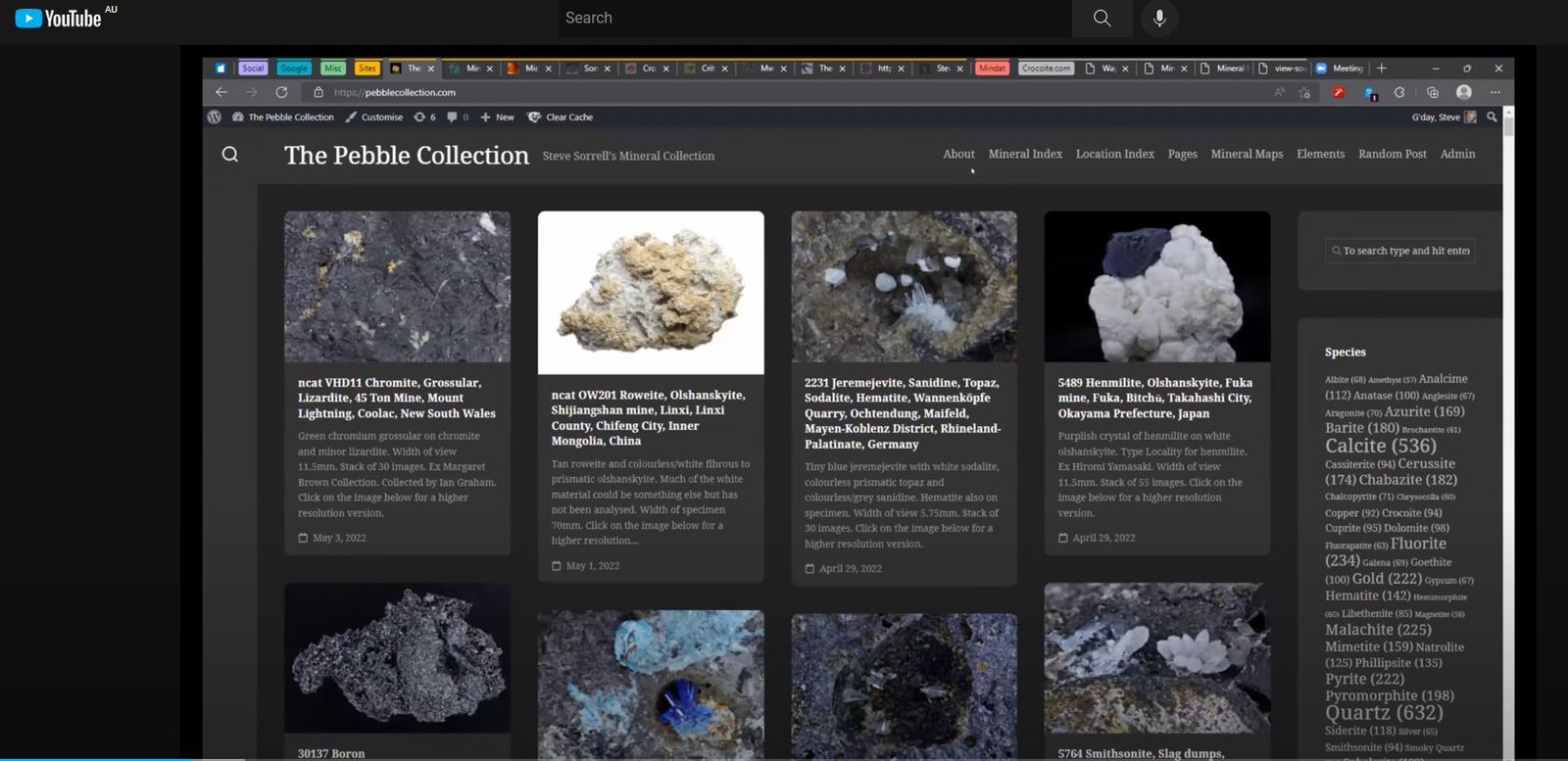
Task: Click the WordPress logo in admin bar
Action: click(215, 117)
